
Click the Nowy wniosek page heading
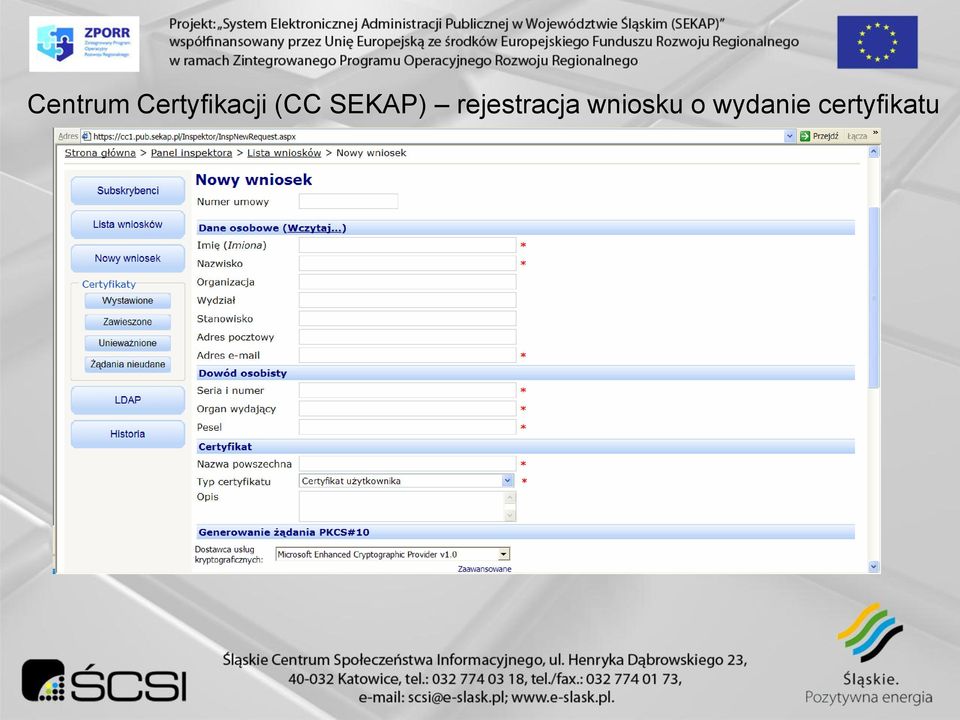click(253, 180)
